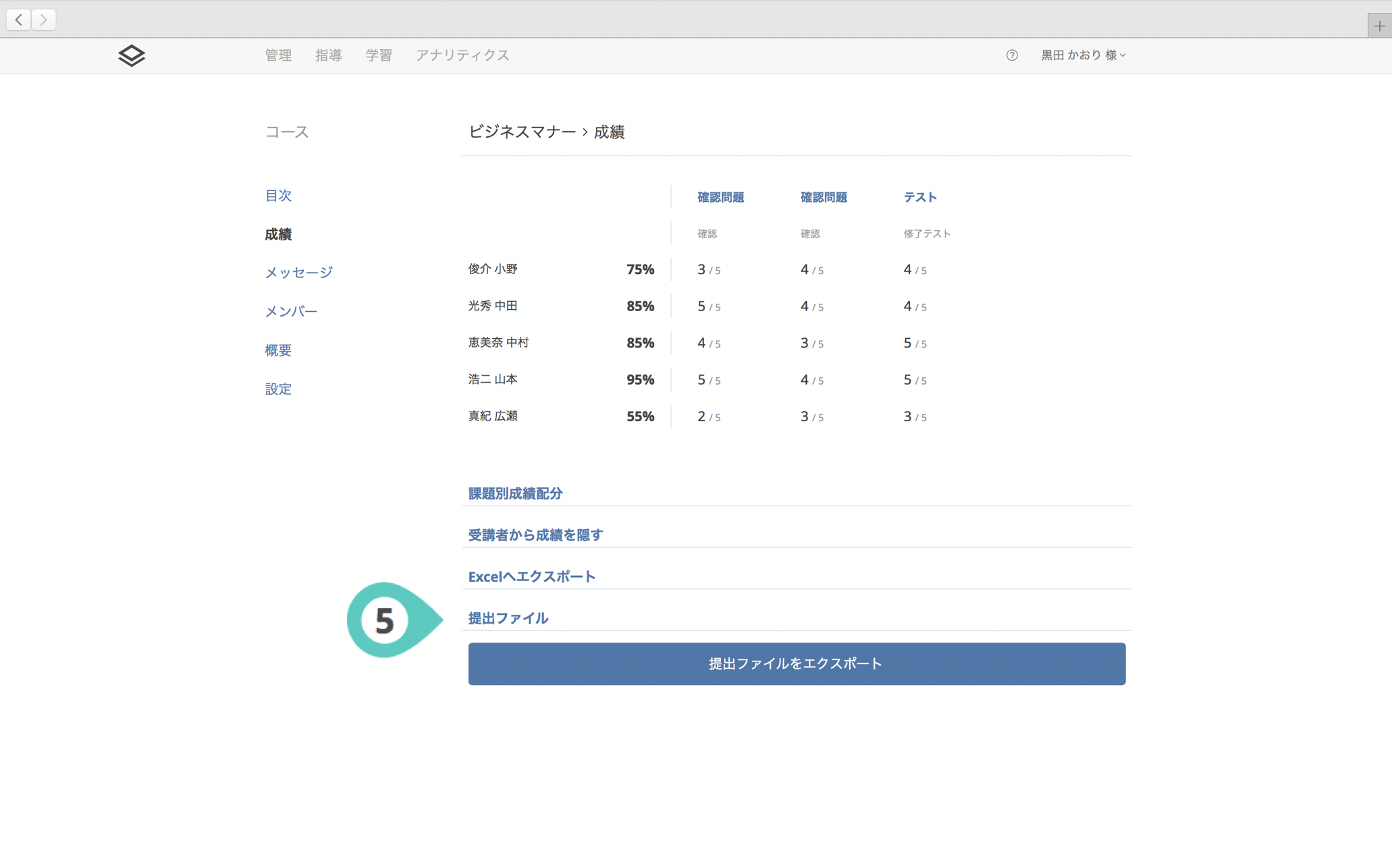Click the browser back arrow
This screenshot has height=868, width=1392.
tap(19, 20)
